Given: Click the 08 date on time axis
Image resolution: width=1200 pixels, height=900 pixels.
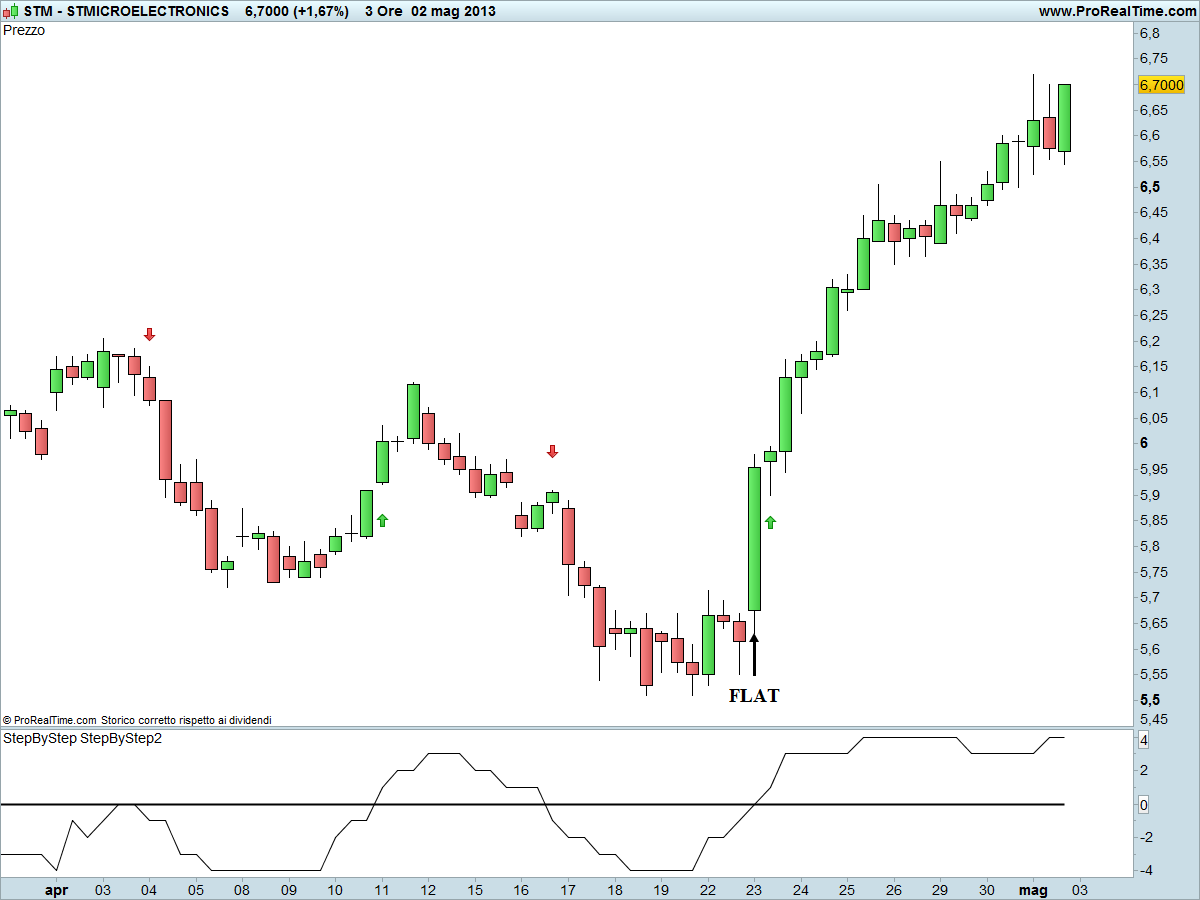Looking at the screenshot, I should [241, 888].
